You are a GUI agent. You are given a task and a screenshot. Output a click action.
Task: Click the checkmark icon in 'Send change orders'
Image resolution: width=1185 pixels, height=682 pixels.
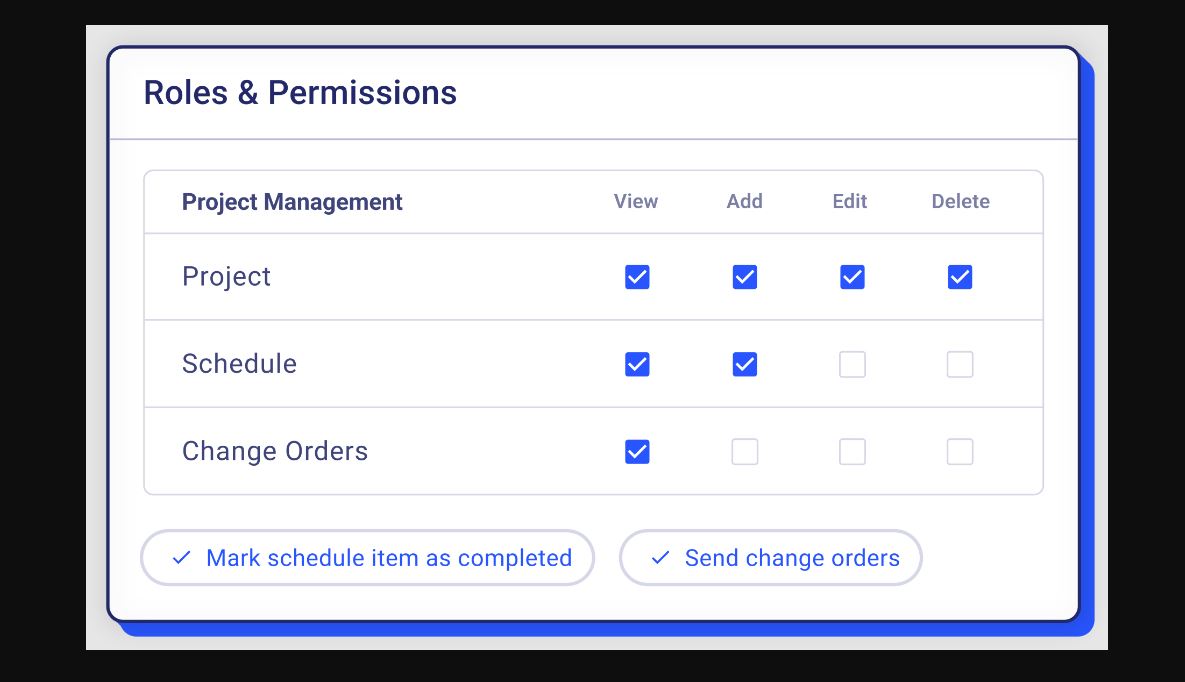[660, 558]
